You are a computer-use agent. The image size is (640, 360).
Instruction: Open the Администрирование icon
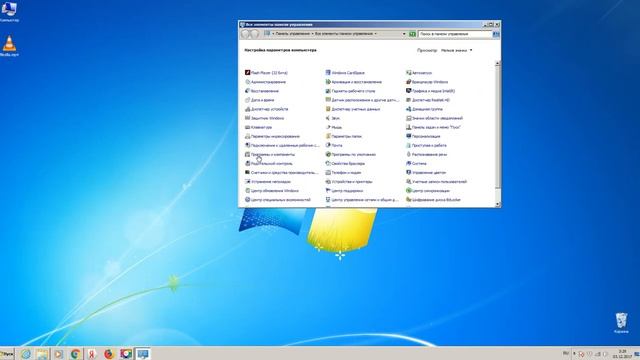coord(247,82)
